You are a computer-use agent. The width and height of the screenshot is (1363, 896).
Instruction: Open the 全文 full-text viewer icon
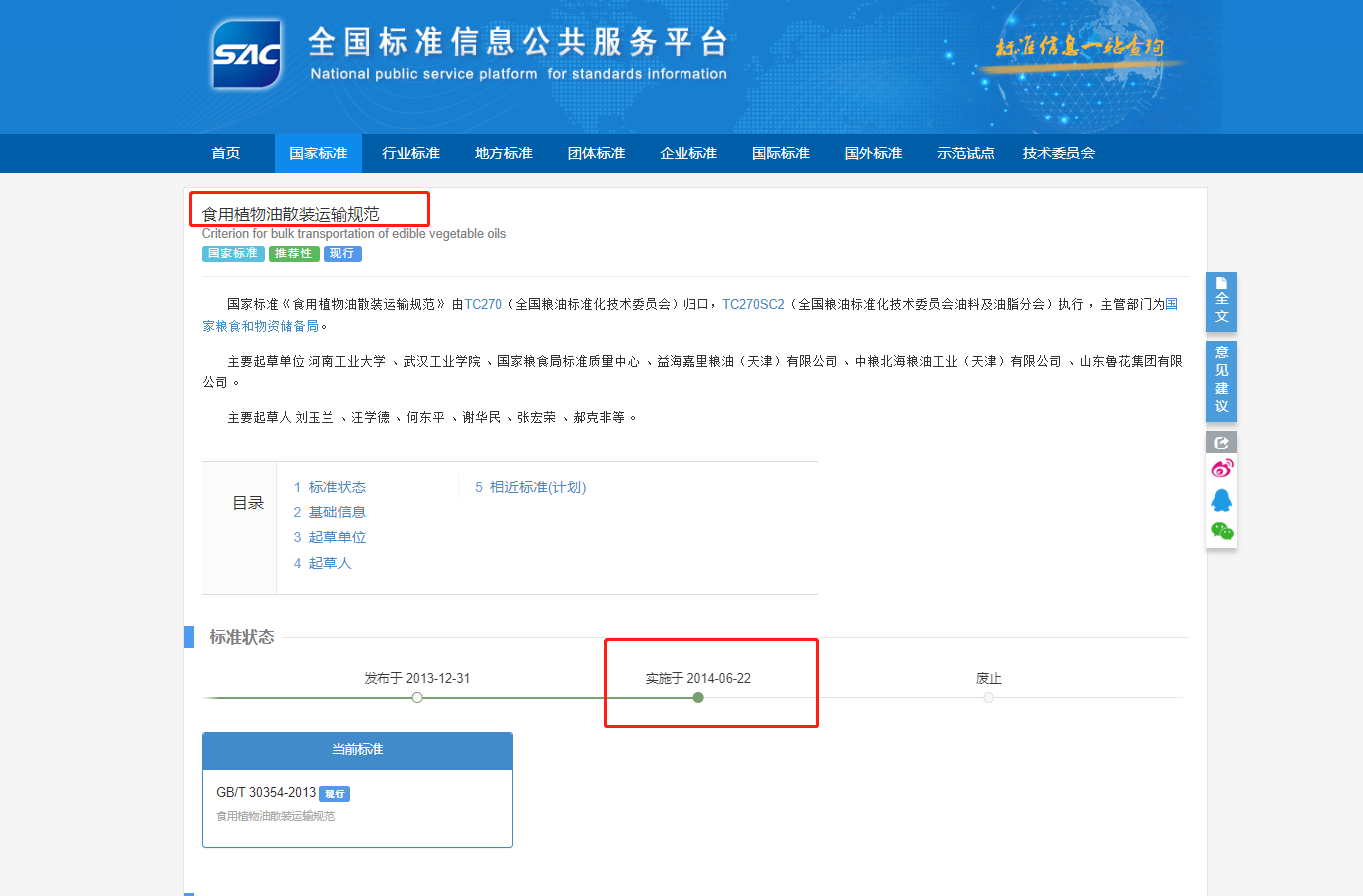pos(1221,301)
